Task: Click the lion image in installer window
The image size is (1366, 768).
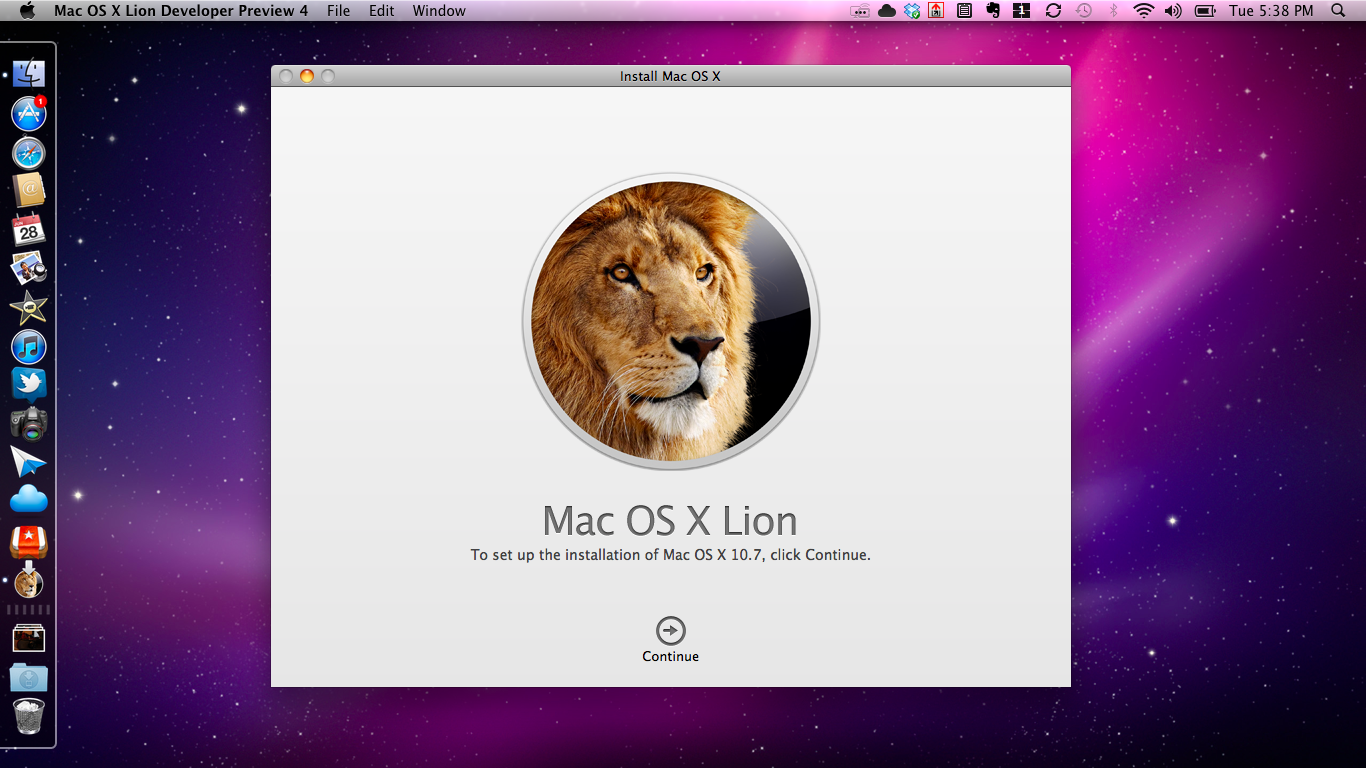Action: click(x=671, y=322)
